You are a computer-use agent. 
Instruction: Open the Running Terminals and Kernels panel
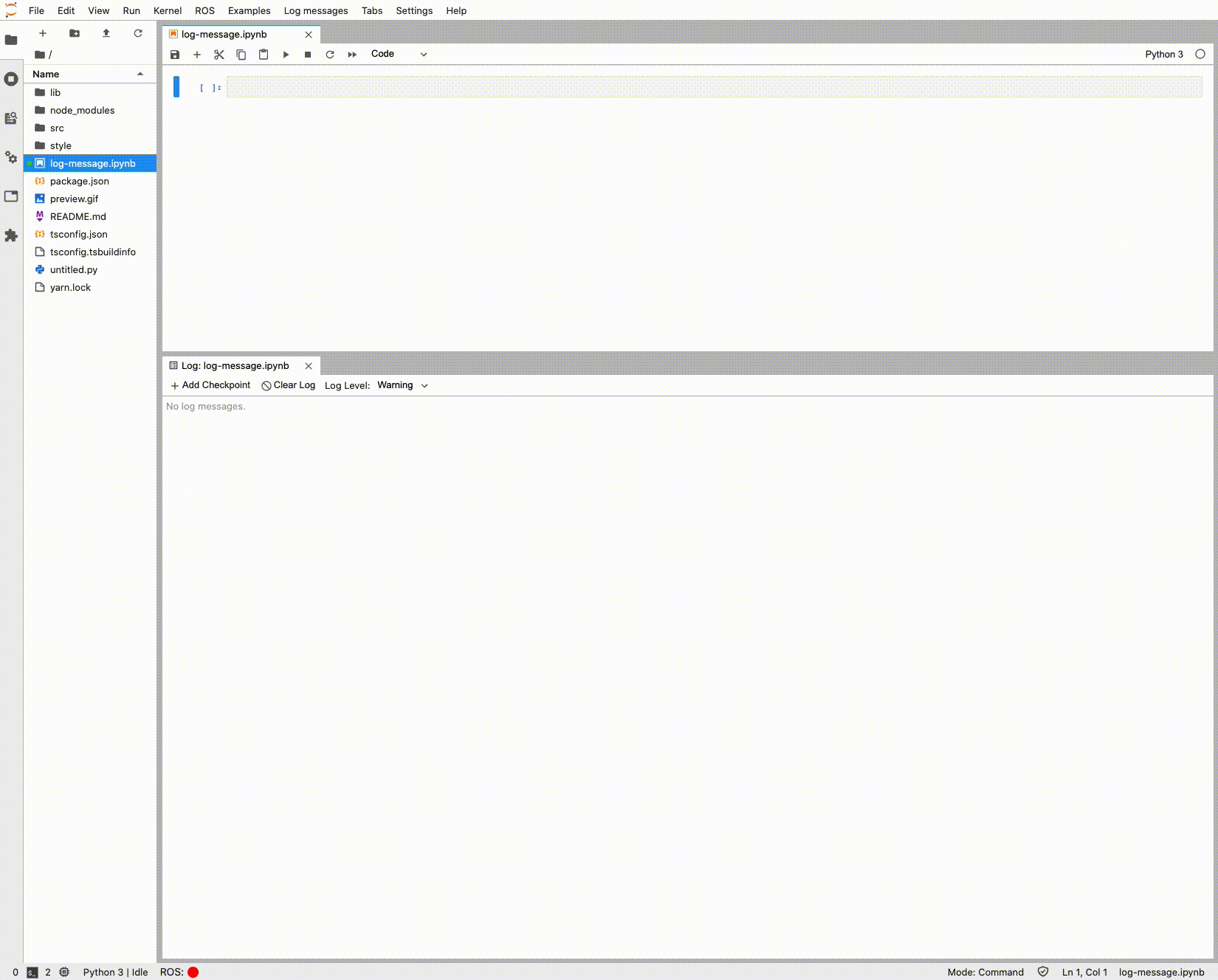(x=11, y=79)
